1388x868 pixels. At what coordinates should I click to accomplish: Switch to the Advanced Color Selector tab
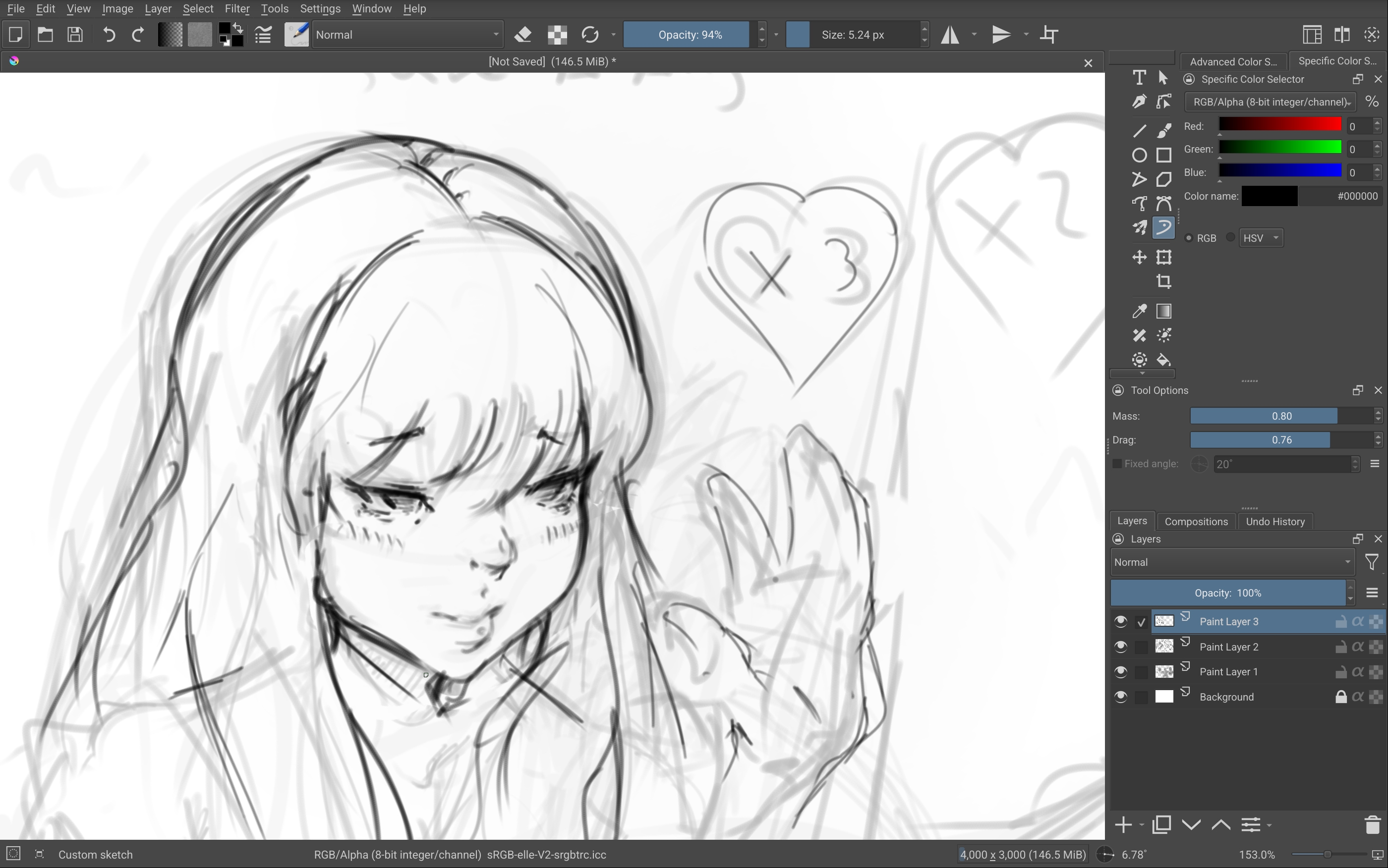[x=1233, y=61]
